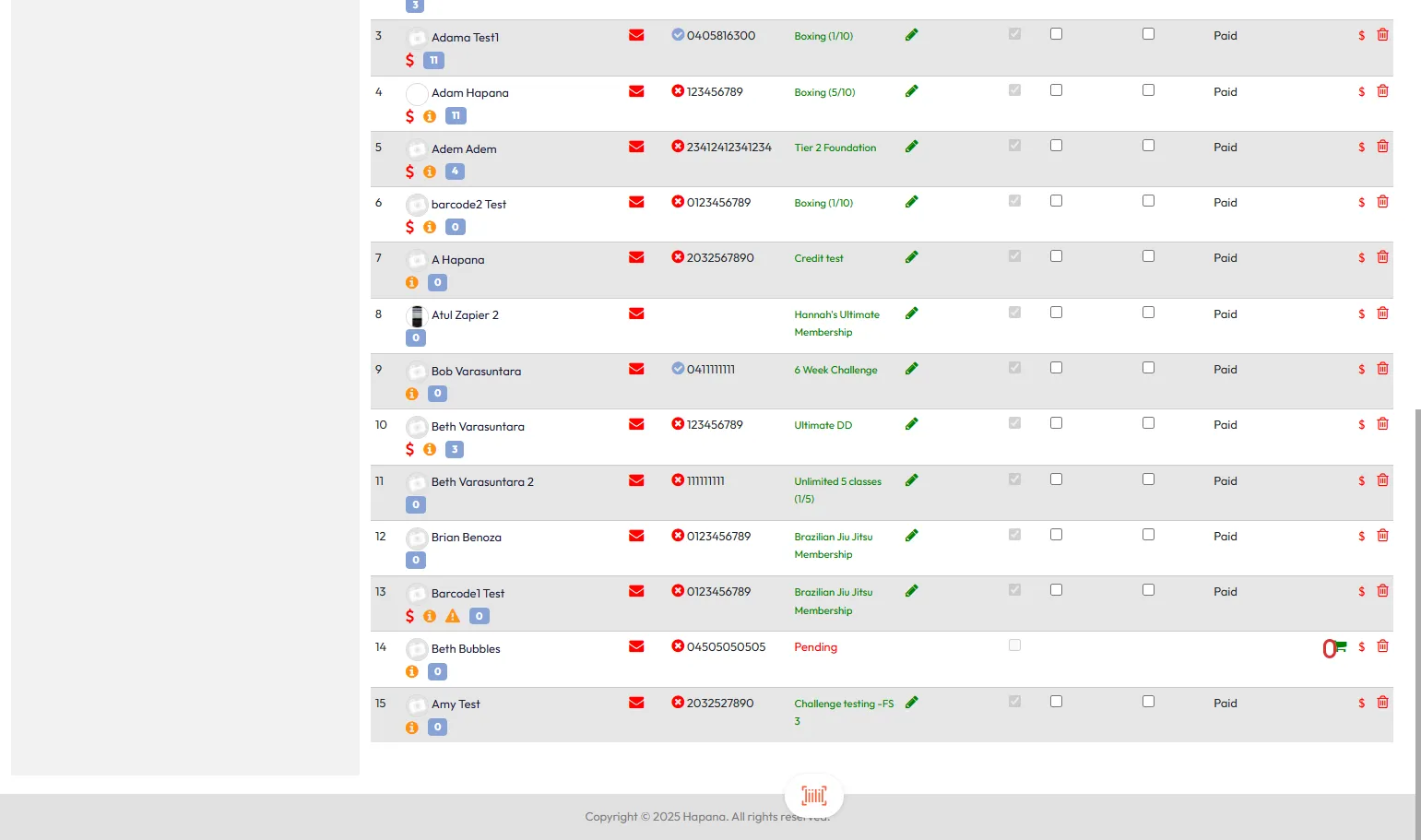Screen dimensions: 1421x840
Task: Click the red Pending status for Beth Bubbles
Action: click(815, 647)
